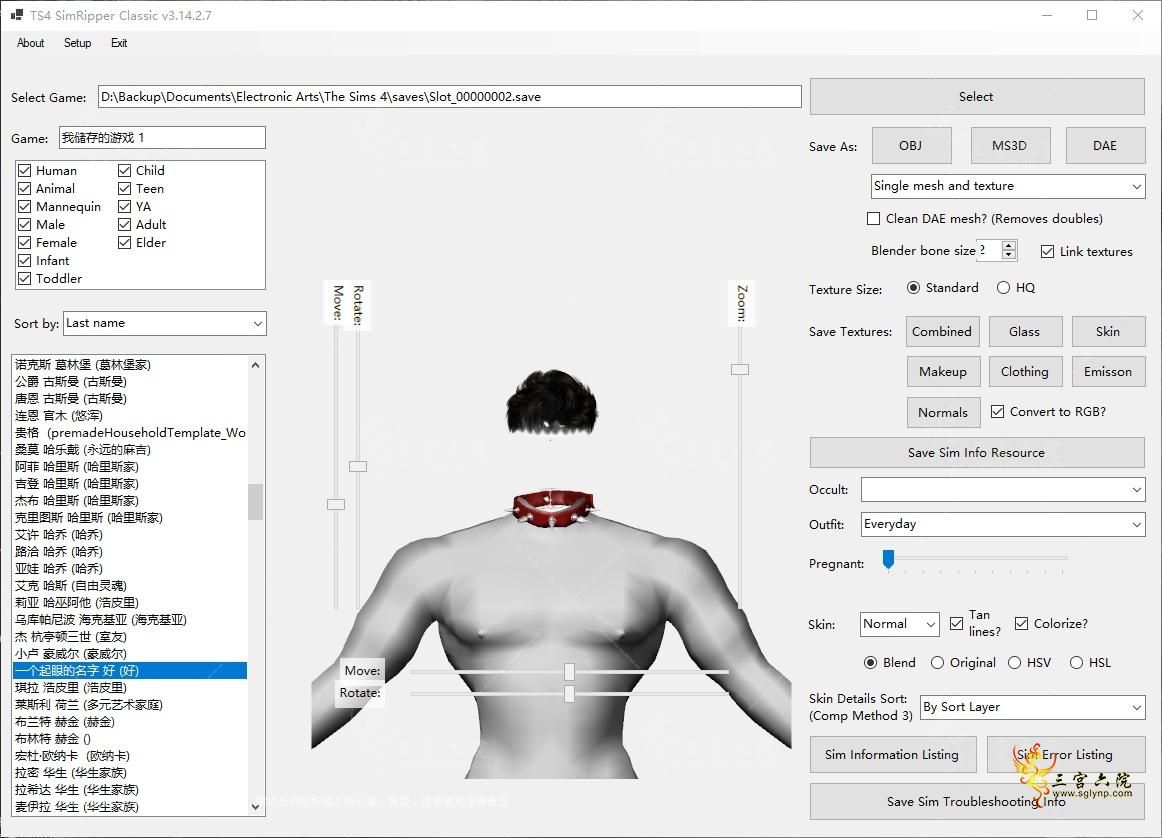Click the vertical Zoom slider handle

(x=740, y=369)
